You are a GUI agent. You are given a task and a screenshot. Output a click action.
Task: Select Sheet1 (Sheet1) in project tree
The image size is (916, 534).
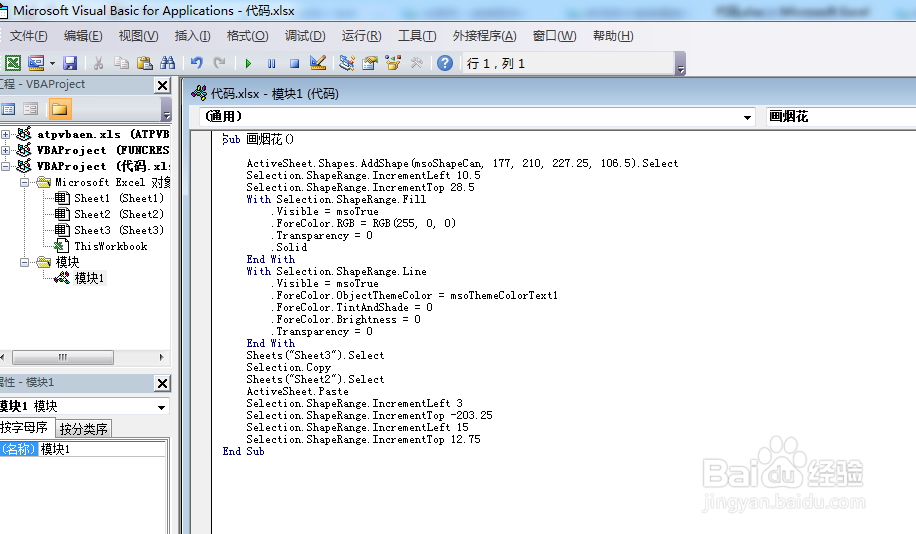[119, 198]
